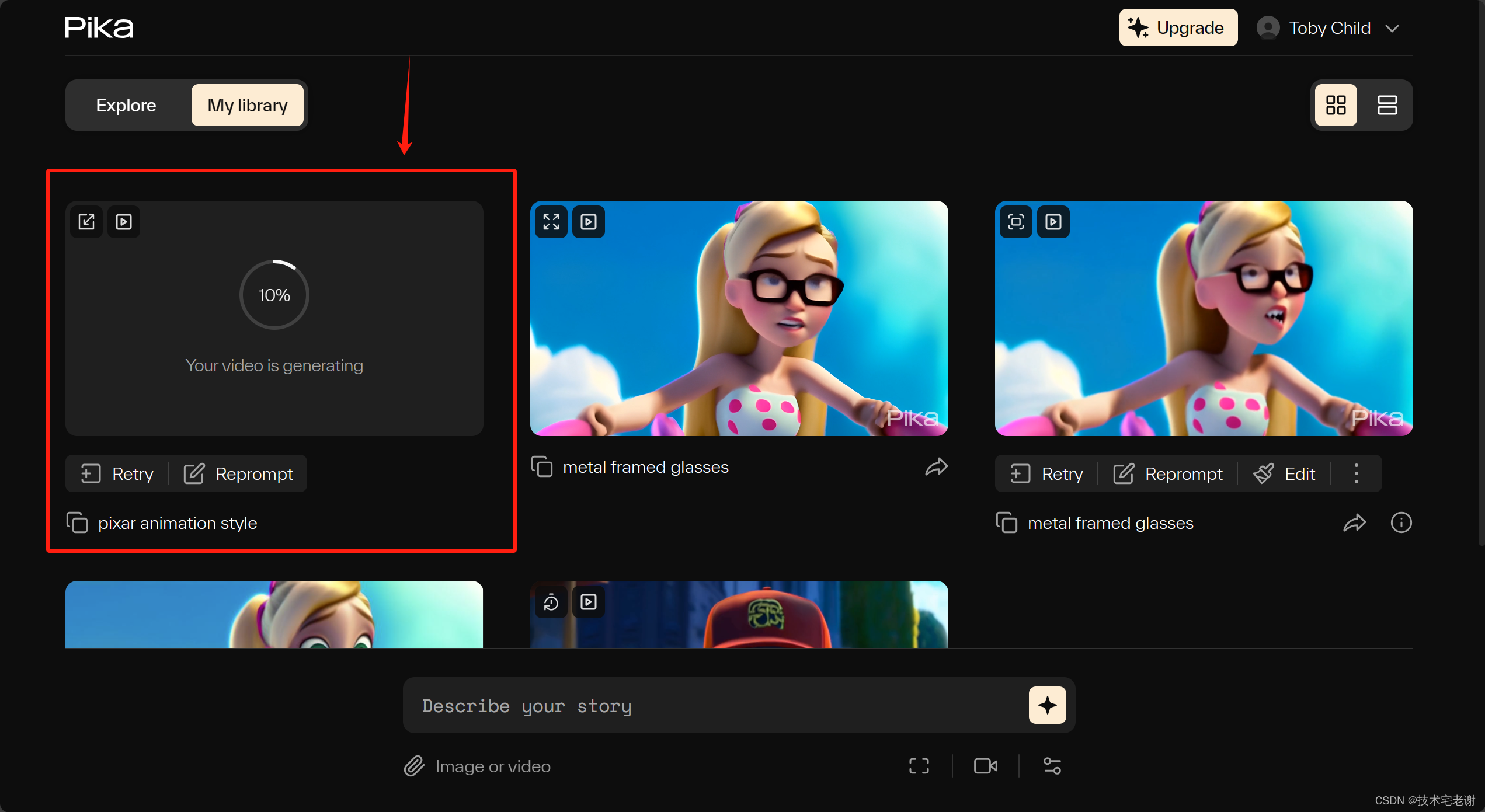Click the play icon on red cap video
1485x812 pixels.
coord(589,602)
